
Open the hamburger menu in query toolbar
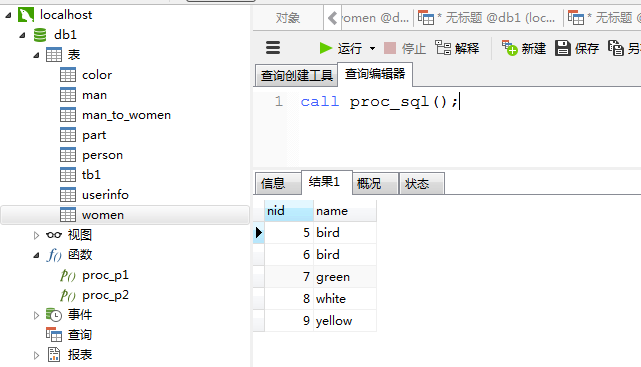[273, 48]
